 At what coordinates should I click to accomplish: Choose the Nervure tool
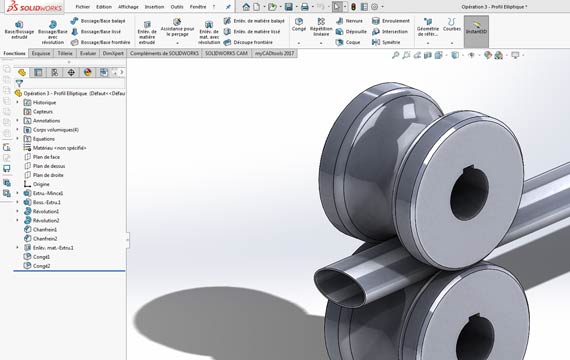pyautogui.click(x=349, y=21)
